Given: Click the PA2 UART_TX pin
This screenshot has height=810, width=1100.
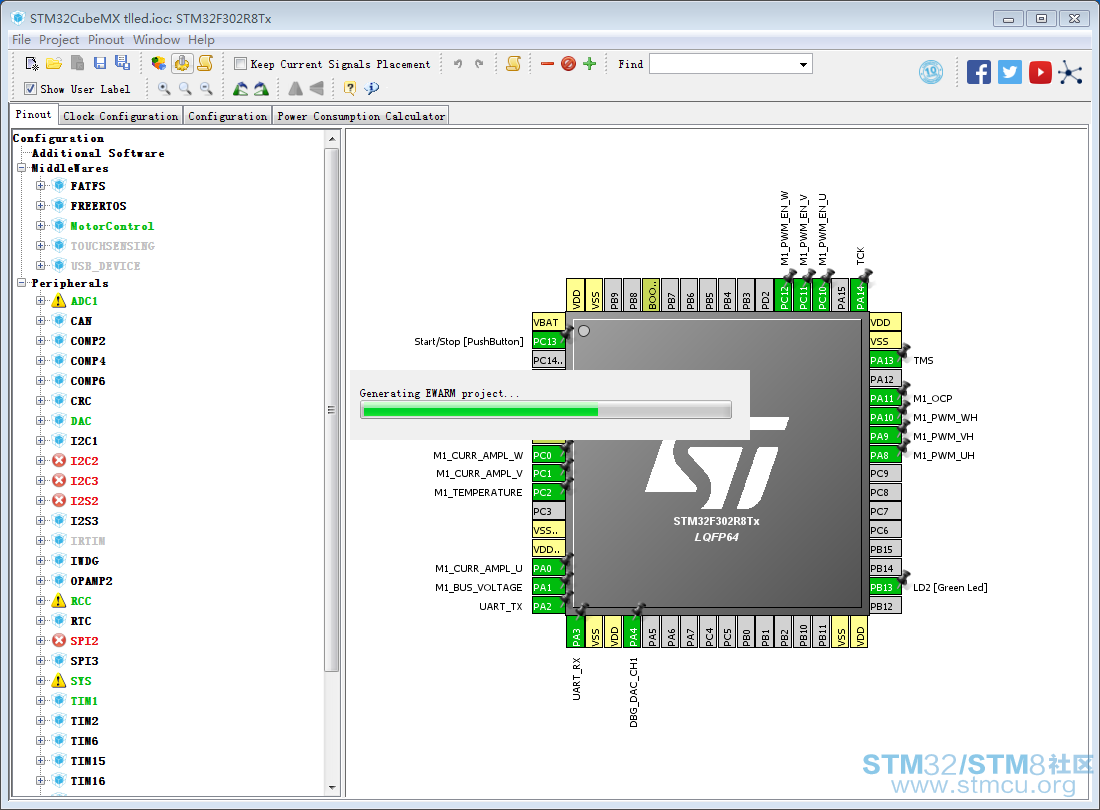Looking at the screenshot, I should (x=549, y=607).
